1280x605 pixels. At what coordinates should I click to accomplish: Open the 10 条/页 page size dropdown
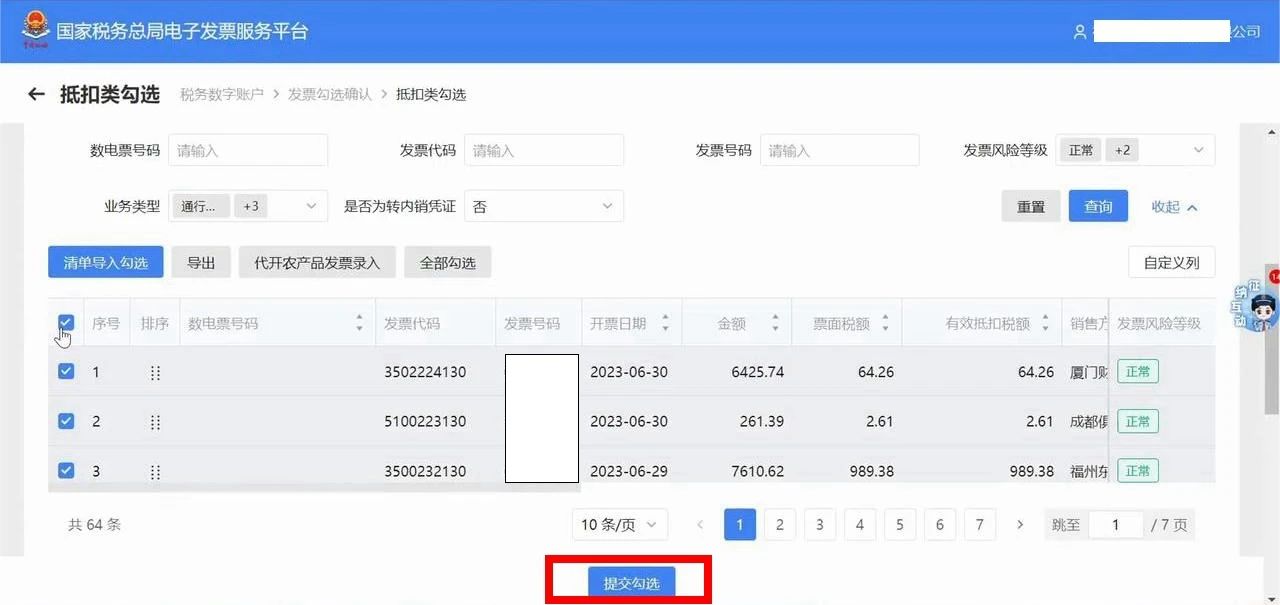pyautogui.click(x=620, y=524)
